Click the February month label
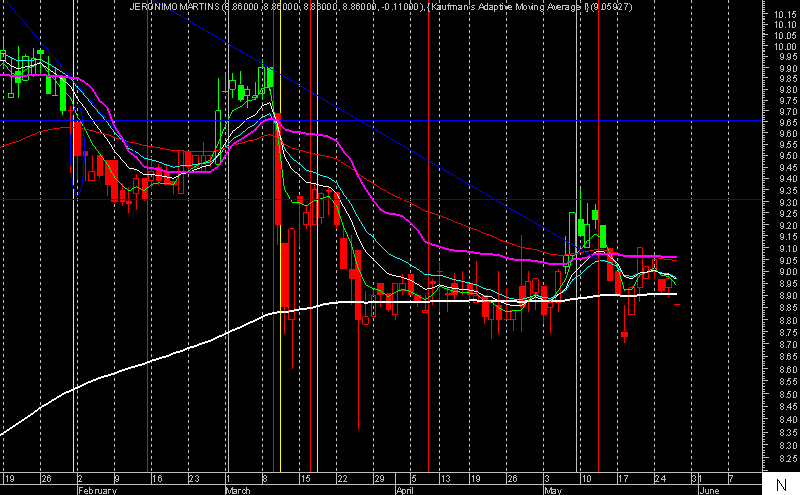The width and height of the screenshot is (800, 495). 97,490
